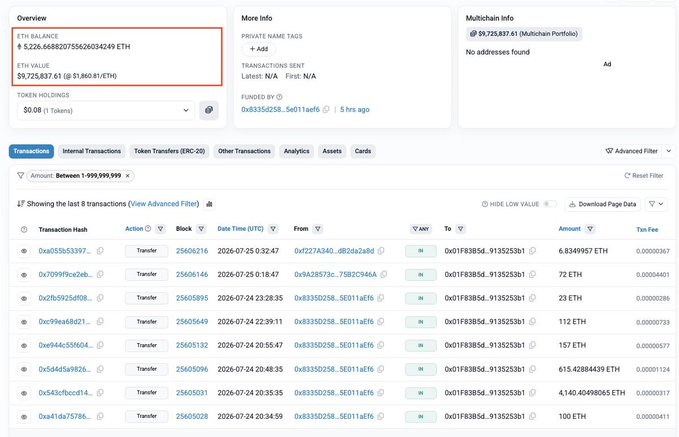Preview transaction 0xa055b53397 eye icon

[x=24, y=251]
